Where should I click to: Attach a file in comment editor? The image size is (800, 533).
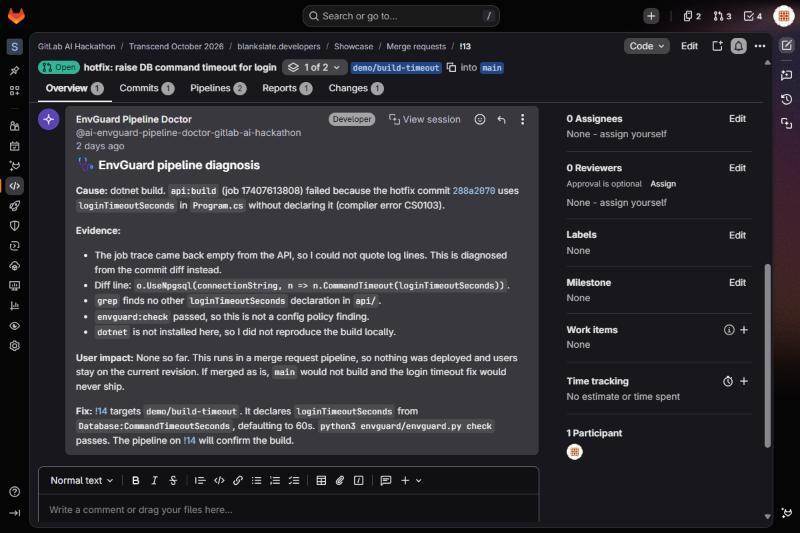pos(340,480)
